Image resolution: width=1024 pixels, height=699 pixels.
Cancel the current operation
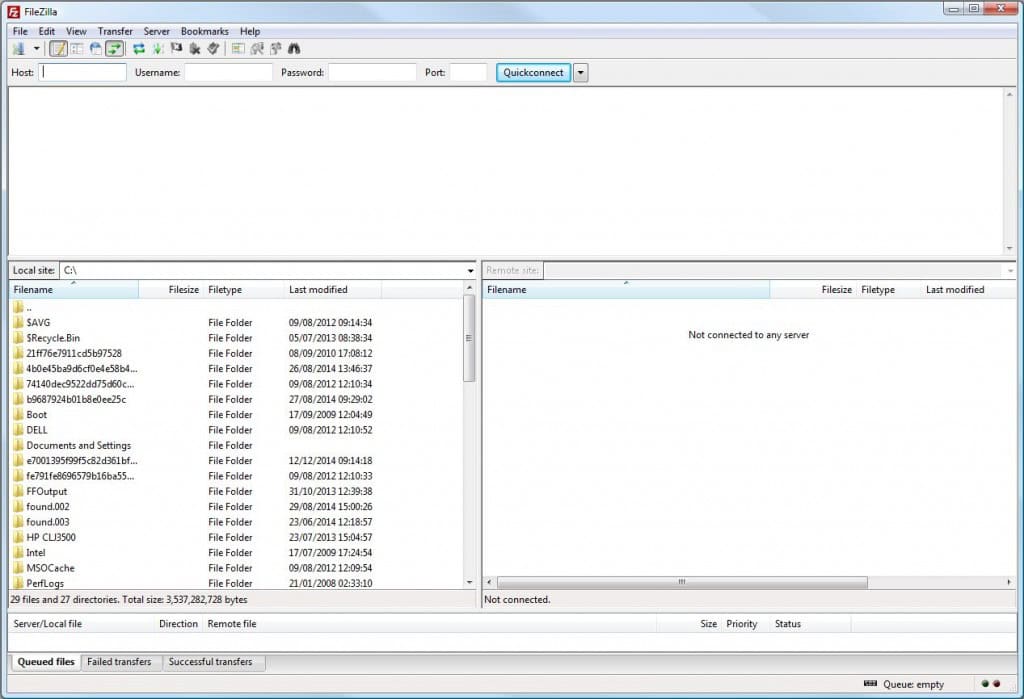click(x=176, y=48)
